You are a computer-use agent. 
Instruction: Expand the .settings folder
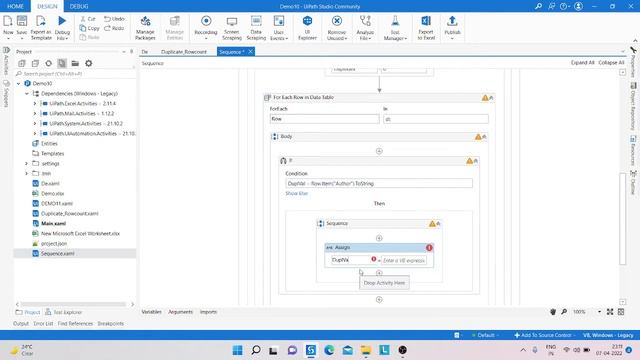click(27, 163)
